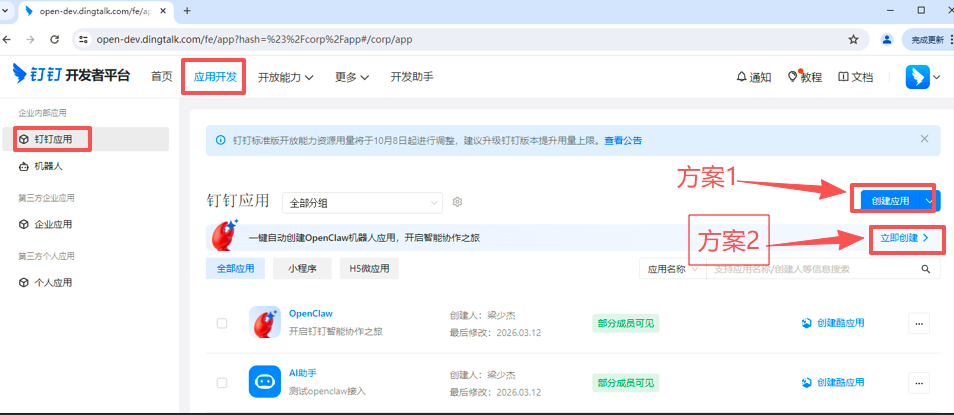Click the browser address bar URL

(x=254, y=40)
